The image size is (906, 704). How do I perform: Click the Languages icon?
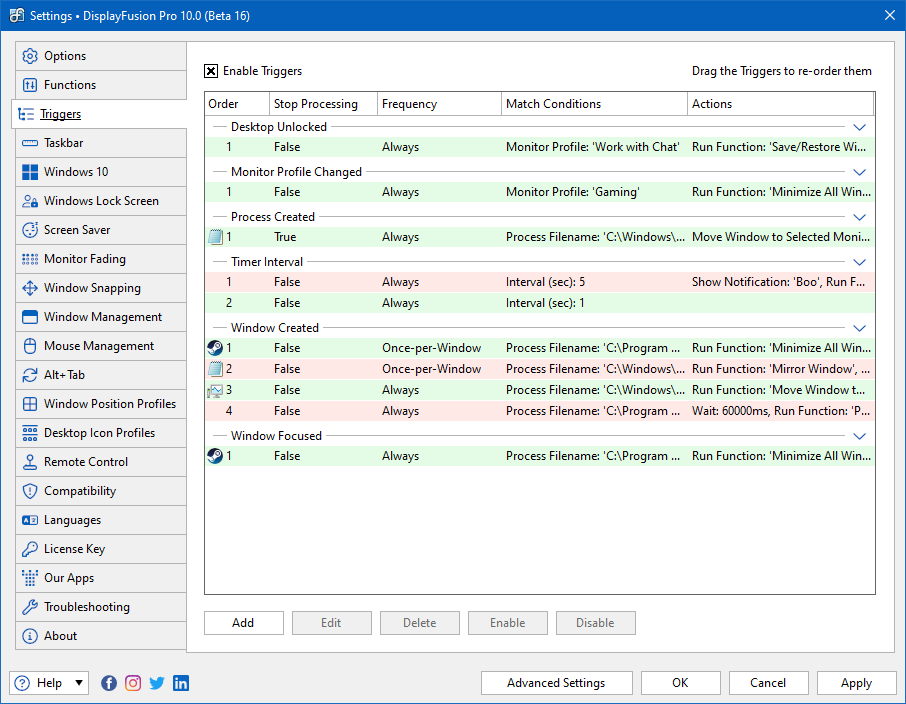(x=29, y=520)
